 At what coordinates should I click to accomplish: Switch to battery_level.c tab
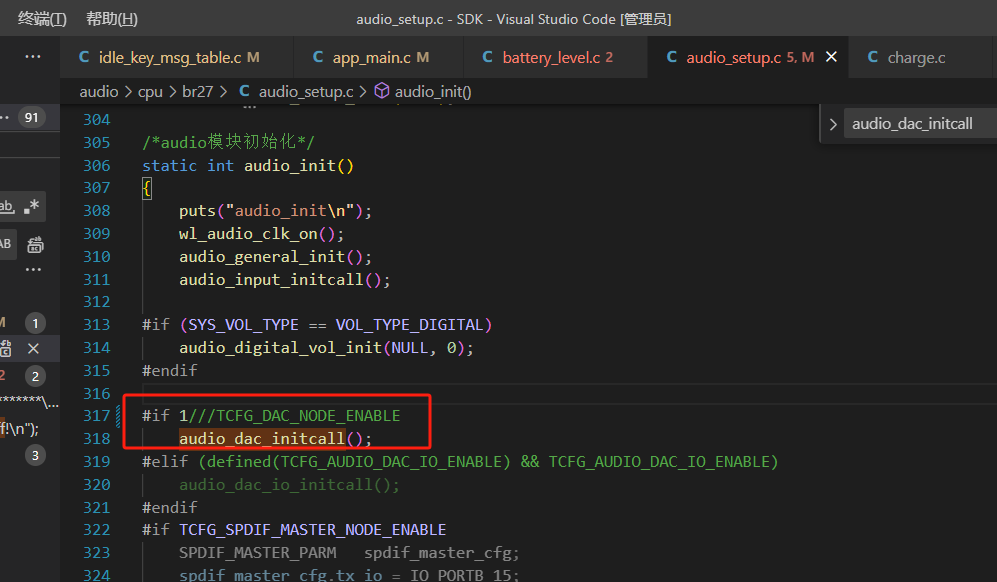(x=556, y=57)
